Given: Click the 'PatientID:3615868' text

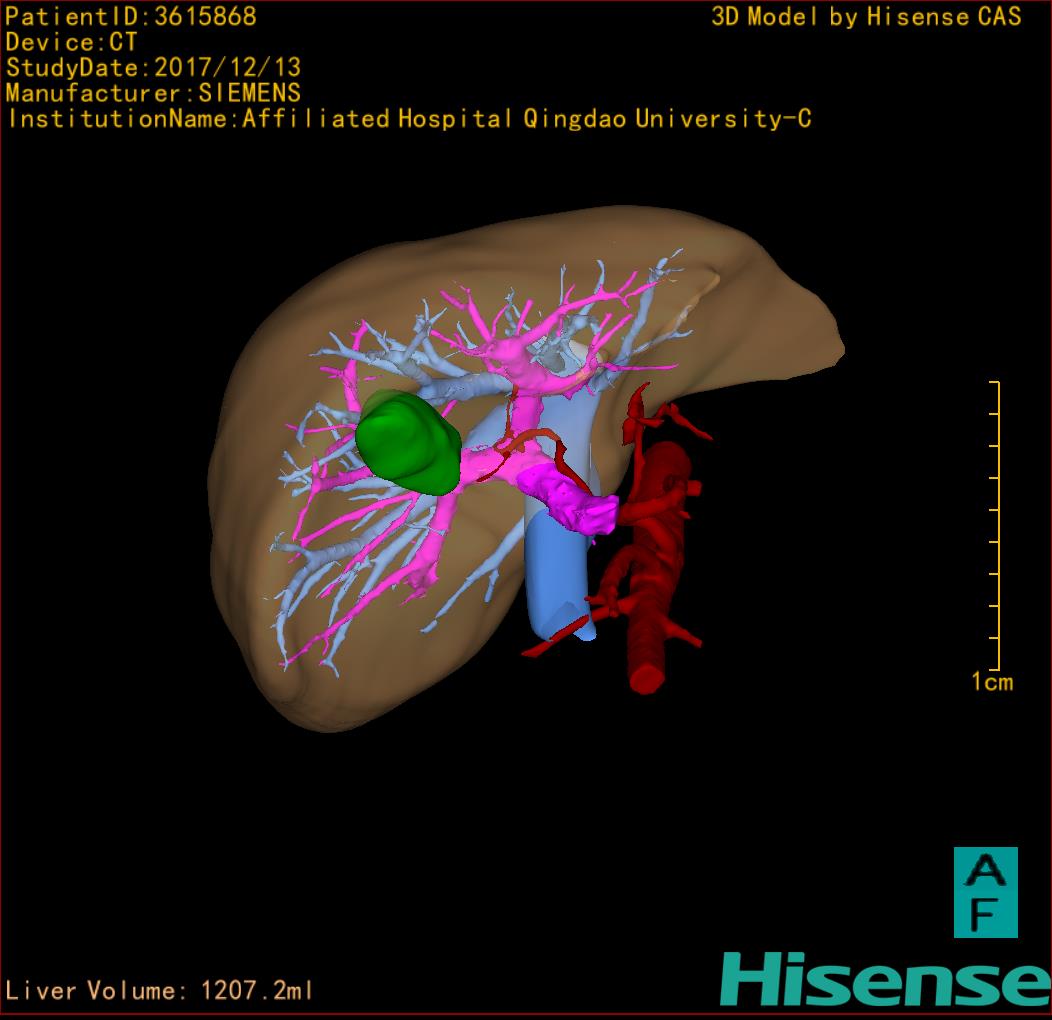Looking at the screenshot, I should pos(131,17).
